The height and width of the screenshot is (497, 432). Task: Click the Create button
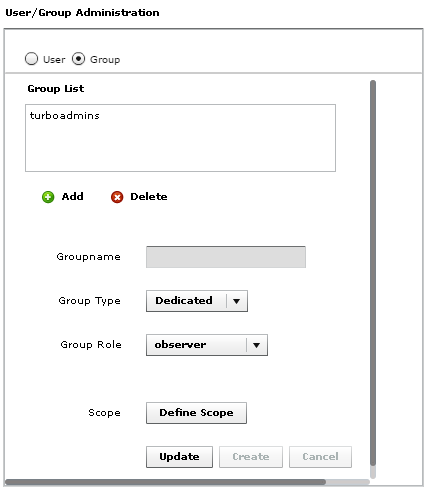[x=251, y=457]
